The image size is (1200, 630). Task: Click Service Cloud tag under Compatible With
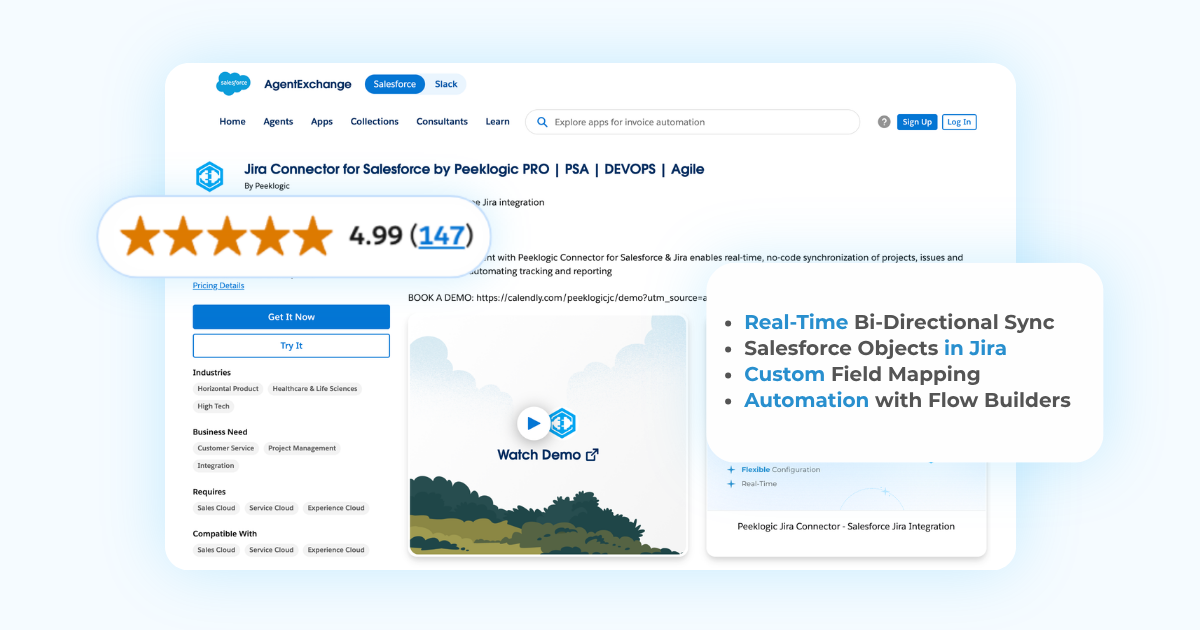[271, 550]
